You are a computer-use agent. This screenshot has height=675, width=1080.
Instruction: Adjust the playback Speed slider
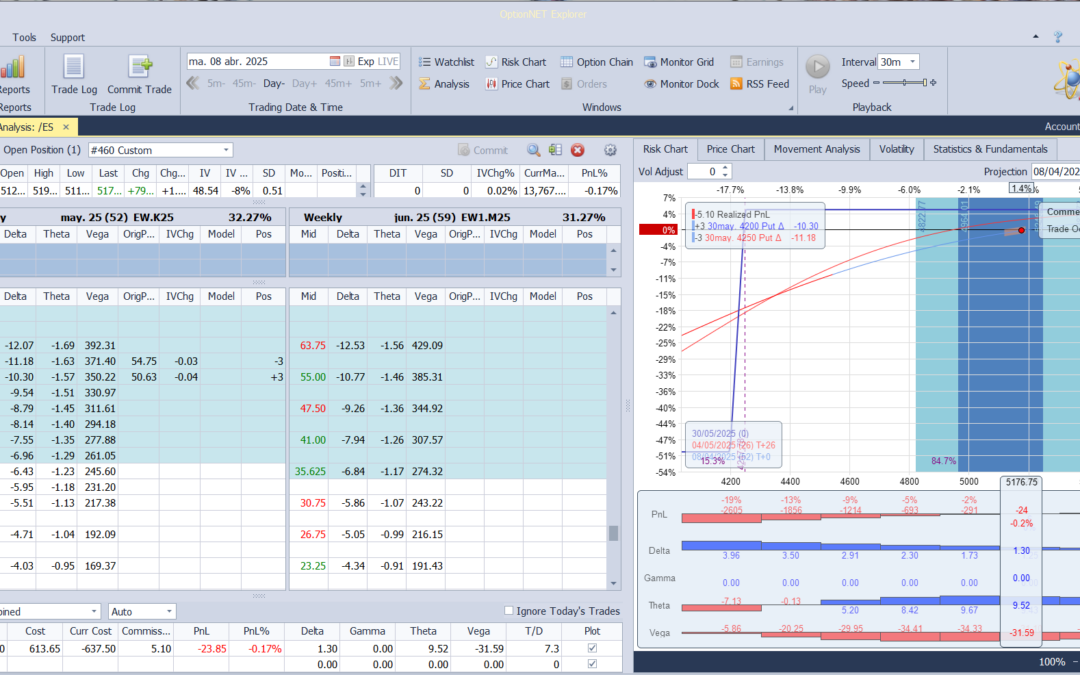tap(904, 83)
